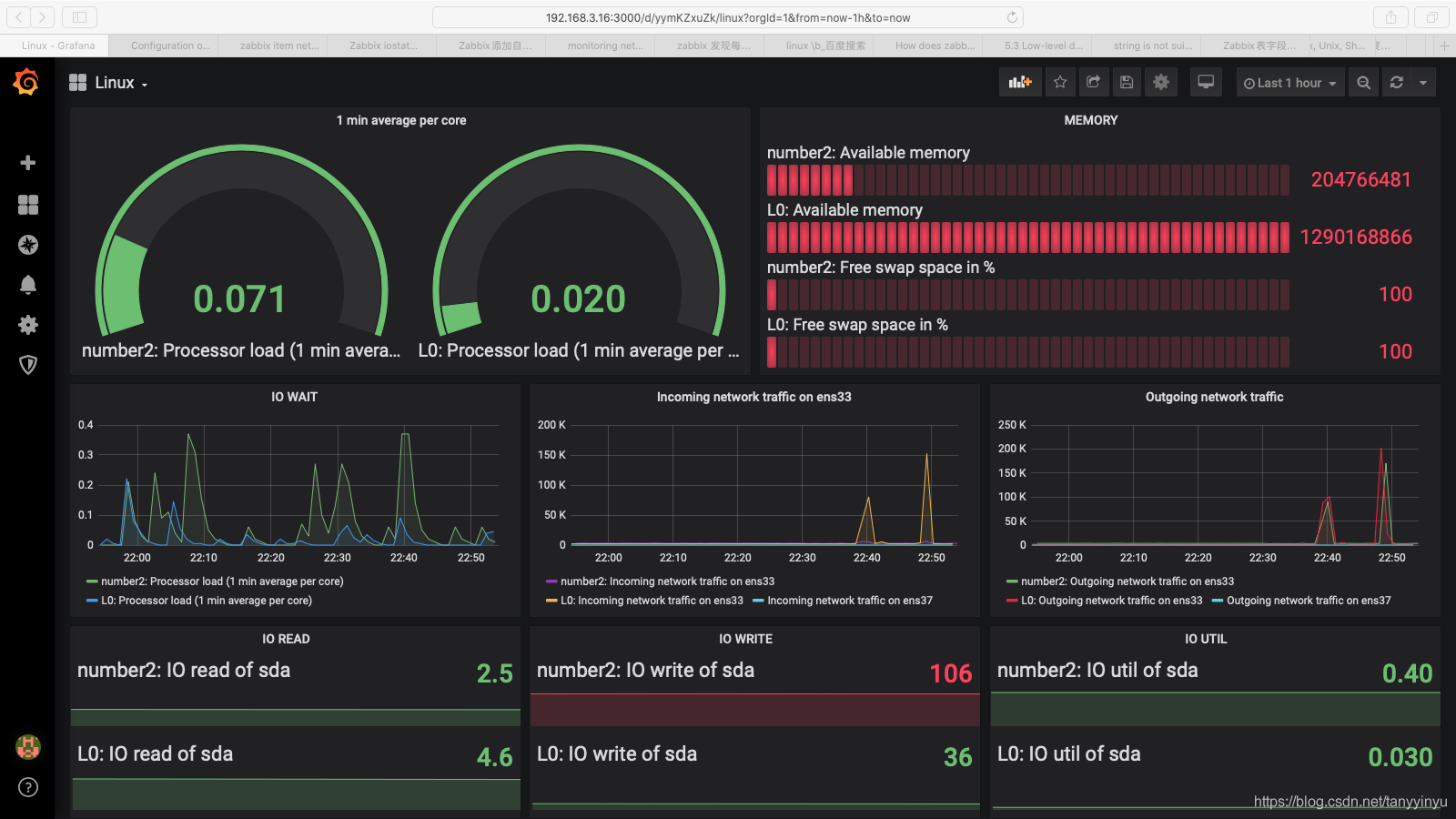Open the Create plus menu in sidebar

(x=28, y=163)
